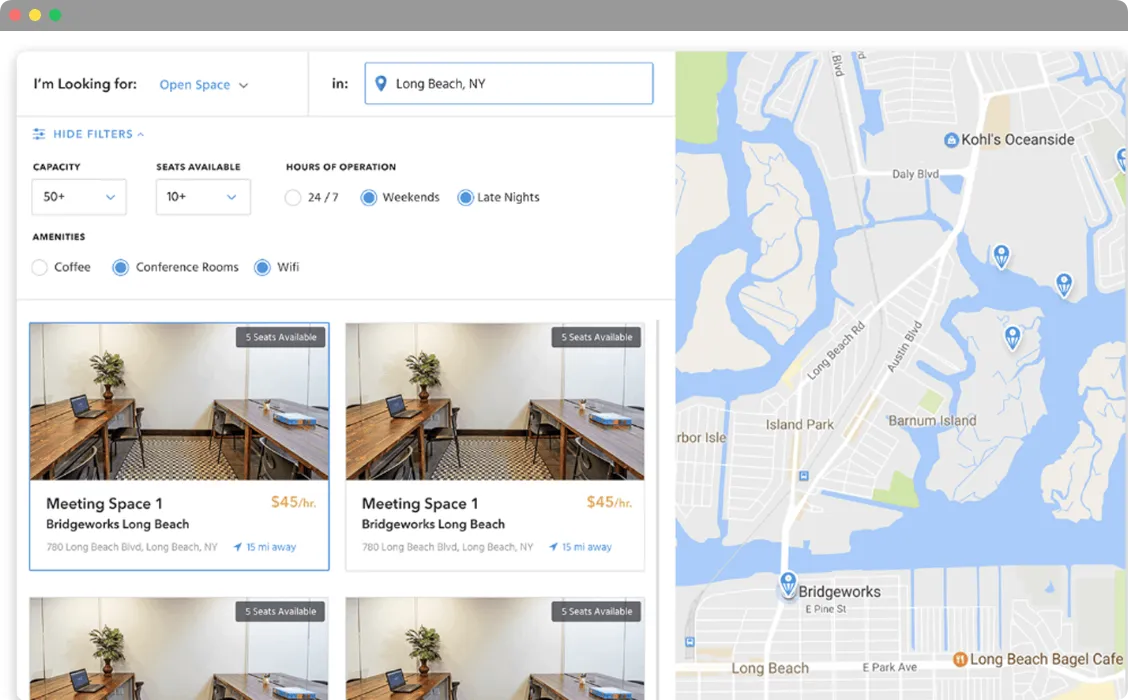
Task: Select the Bridgeworks map pin
Action: click(x=788, y=583)
